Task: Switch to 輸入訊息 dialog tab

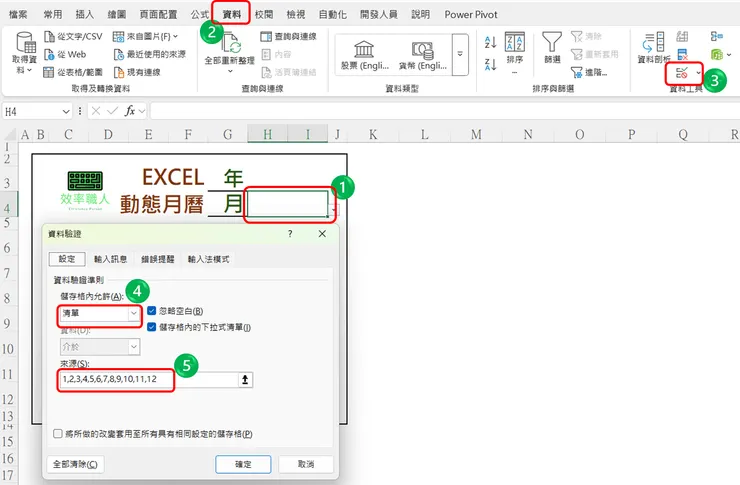Action: coord(110,259)
